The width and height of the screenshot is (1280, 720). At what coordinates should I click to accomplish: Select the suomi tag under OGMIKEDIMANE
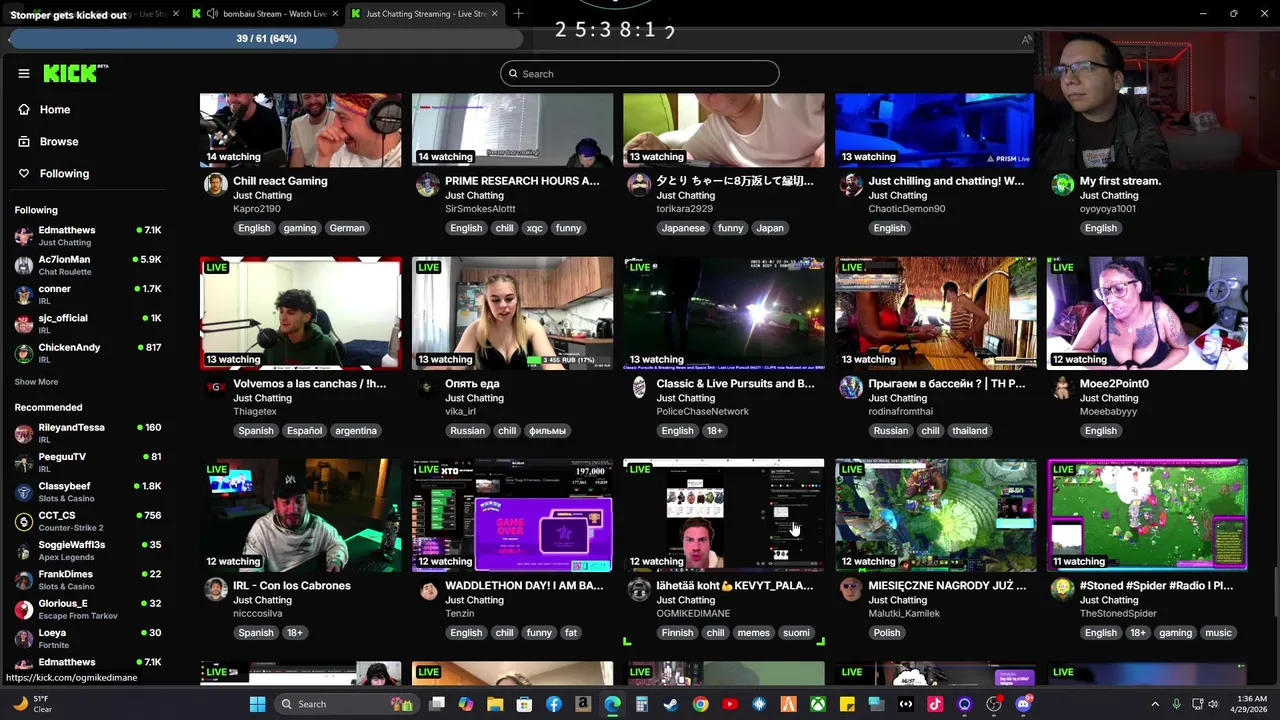(797, 633)
